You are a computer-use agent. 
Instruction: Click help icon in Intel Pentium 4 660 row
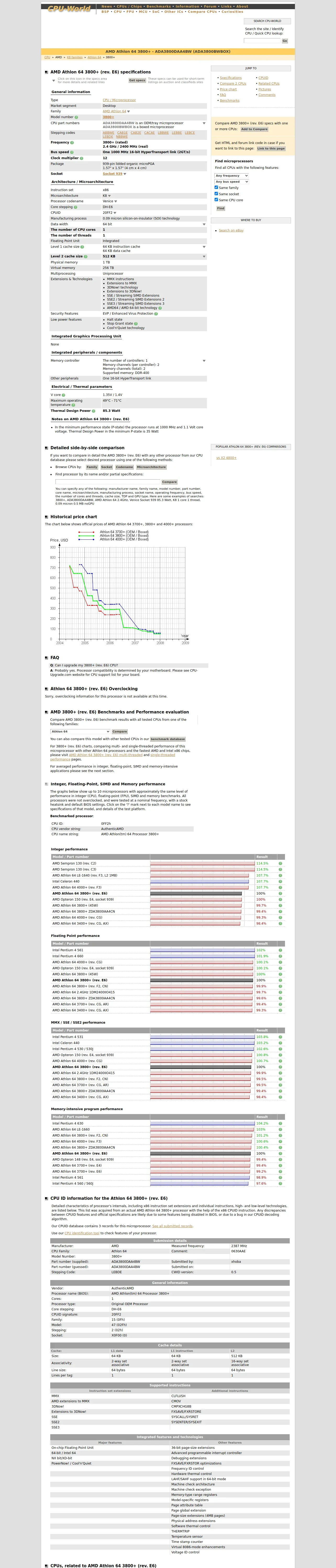tap(281, 956)
